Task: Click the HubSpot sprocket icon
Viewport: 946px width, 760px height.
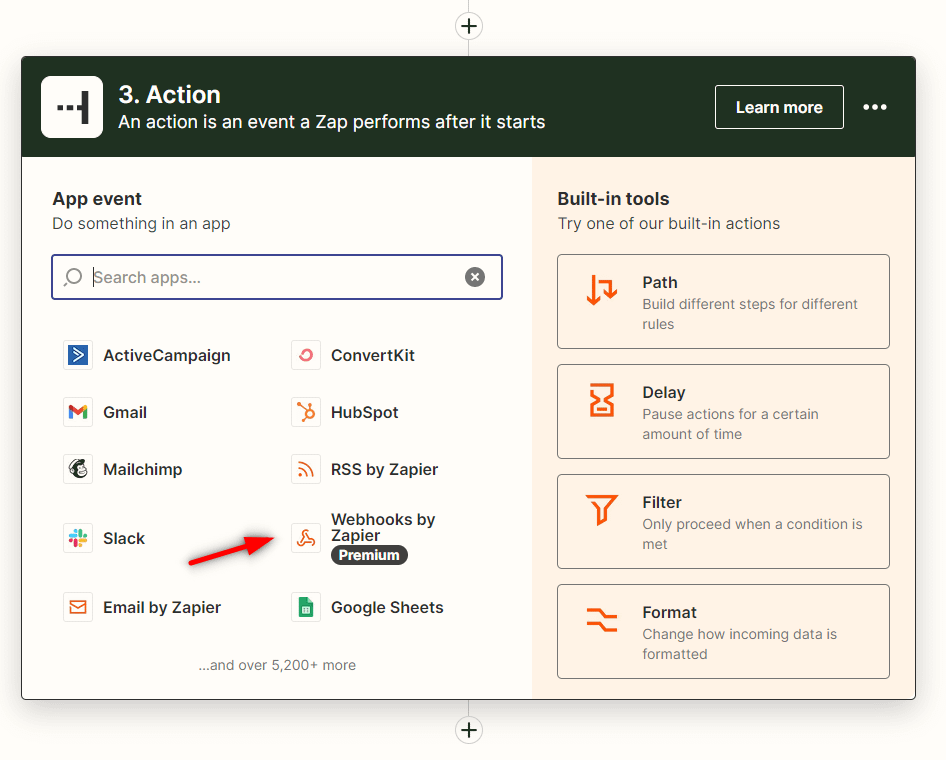Action: pyautogui.click(x=306, y=412)
